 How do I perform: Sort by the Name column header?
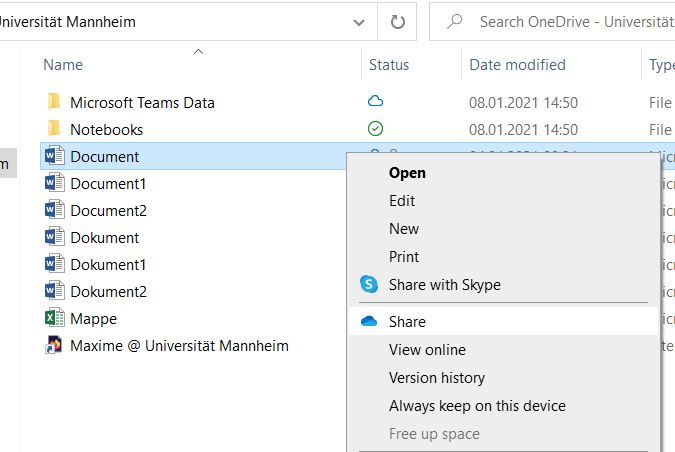pos(63,65)
